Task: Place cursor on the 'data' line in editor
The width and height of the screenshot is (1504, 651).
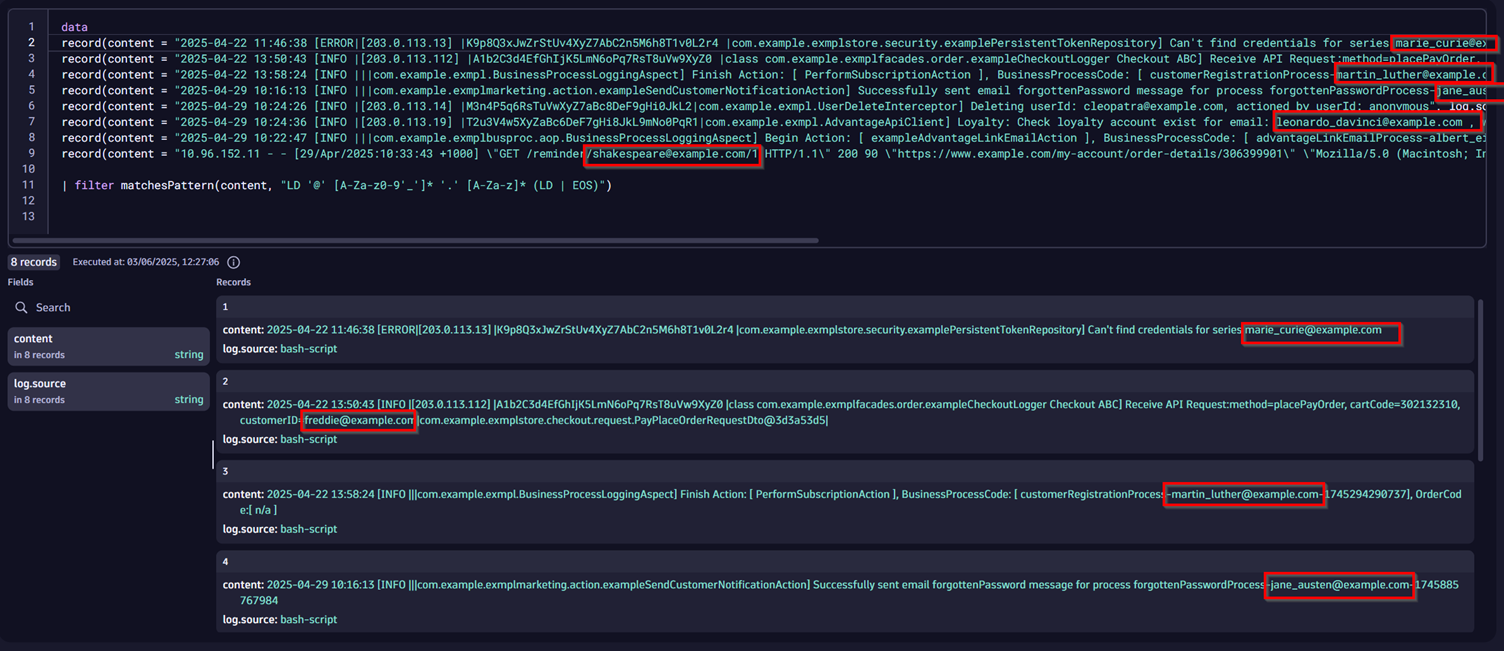Action: tap(74, 27)
